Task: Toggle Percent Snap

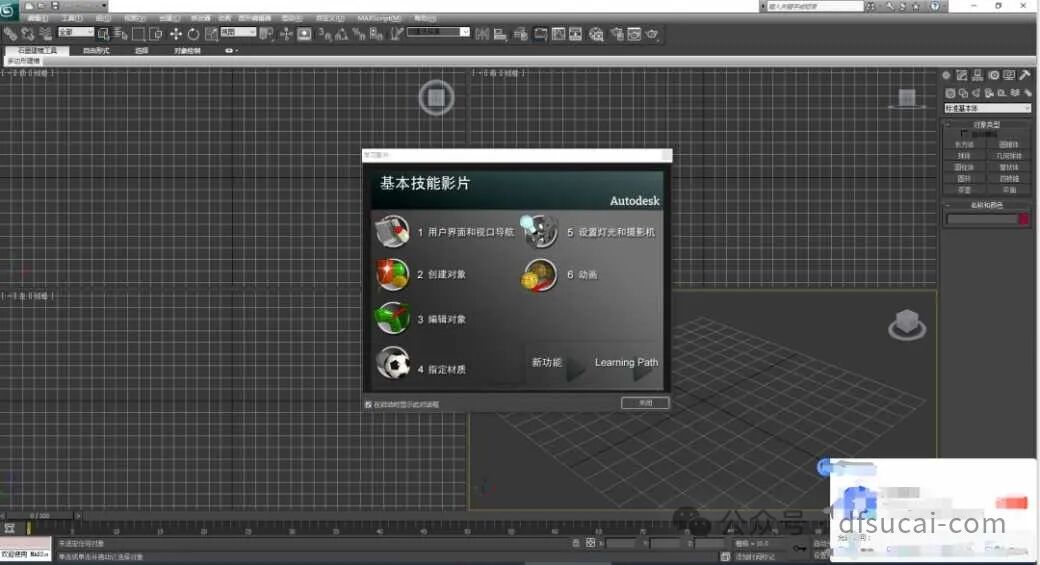Action: (359, 34)
